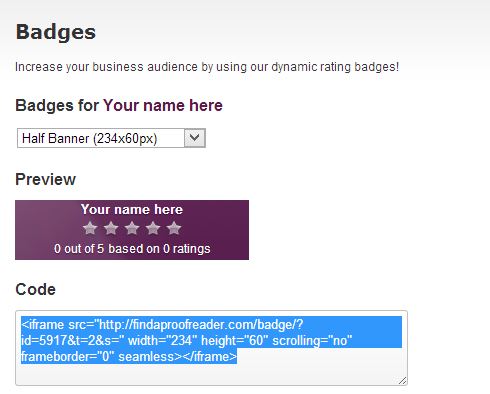This screenshot has width=490, height=394.
Task: Click the fourth star in the badge preview
Action: (153, 228)
